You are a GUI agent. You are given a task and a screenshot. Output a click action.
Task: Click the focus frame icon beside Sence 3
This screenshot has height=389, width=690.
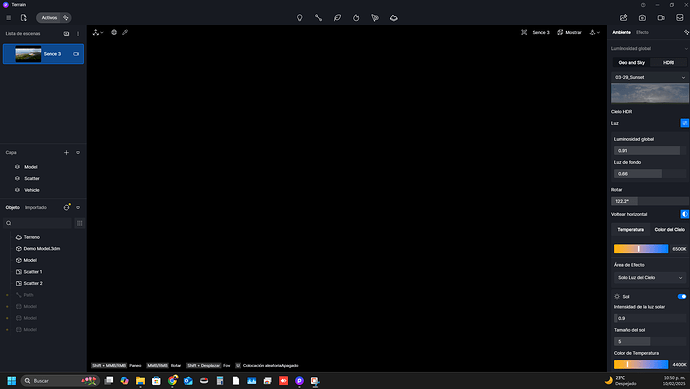pyautogui.click(x=524, y=32)
